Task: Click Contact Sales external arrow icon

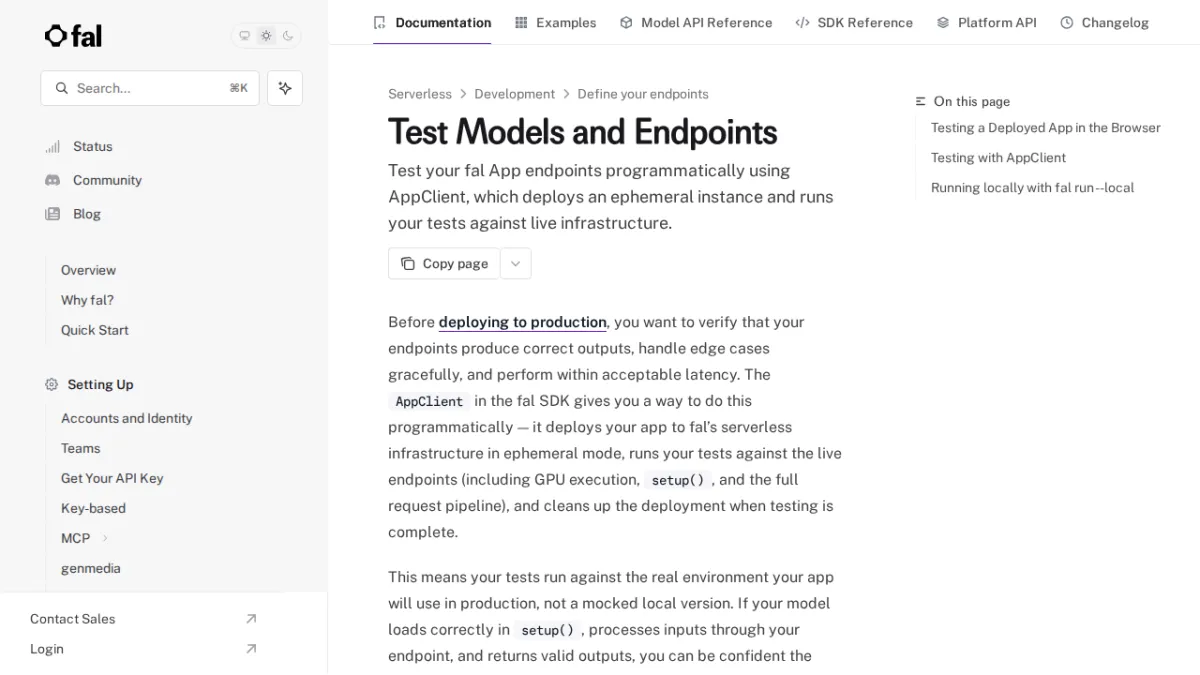Action: (x=251, y=619)
